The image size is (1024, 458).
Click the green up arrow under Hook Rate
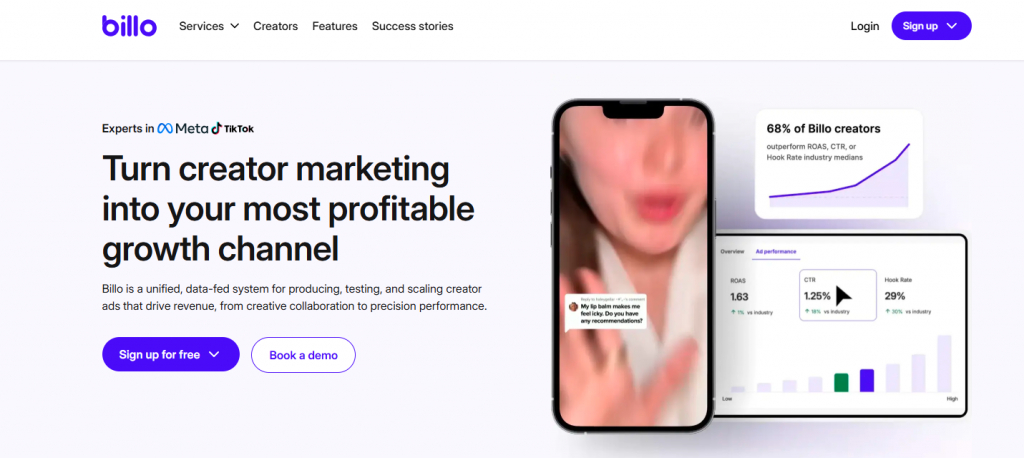coord(888,312)
